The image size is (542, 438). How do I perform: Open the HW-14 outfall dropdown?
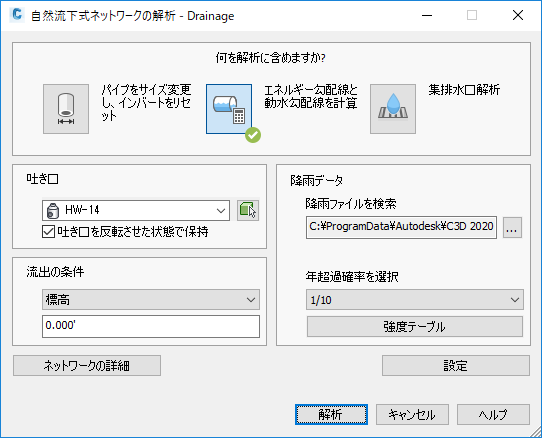click(x=136, y=210)
